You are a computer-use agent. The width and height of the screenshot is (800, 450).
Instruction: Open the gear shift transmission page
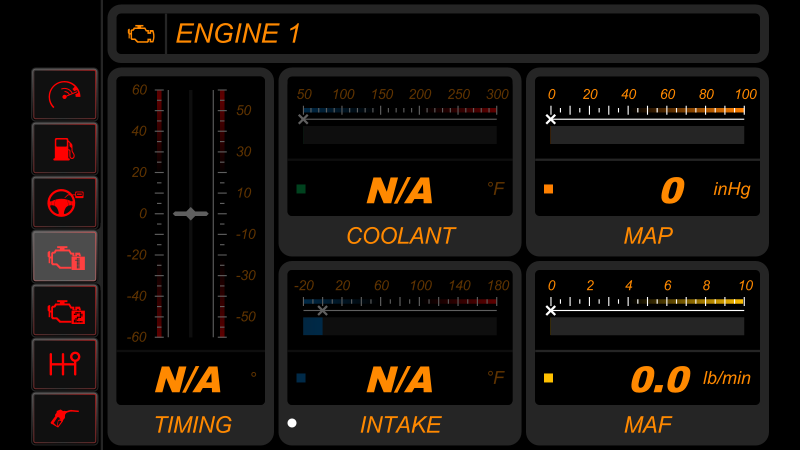64,364
